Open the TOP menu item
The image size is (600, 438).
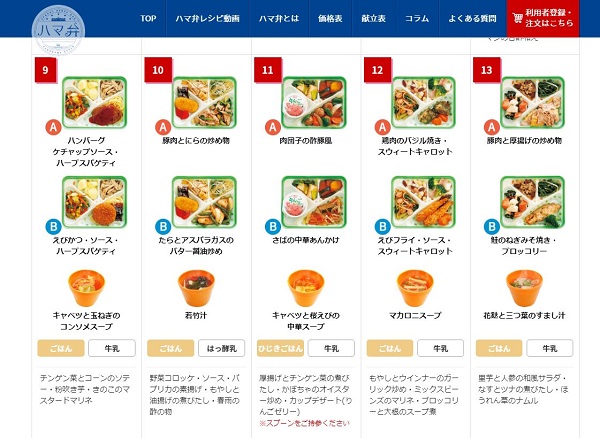(x=148, y=18)
